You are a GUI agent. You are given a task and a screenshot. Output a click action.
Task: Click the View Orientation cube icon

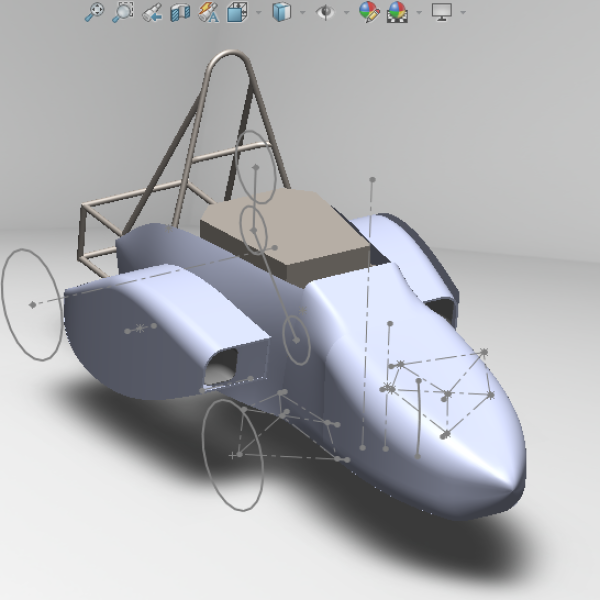237,13
